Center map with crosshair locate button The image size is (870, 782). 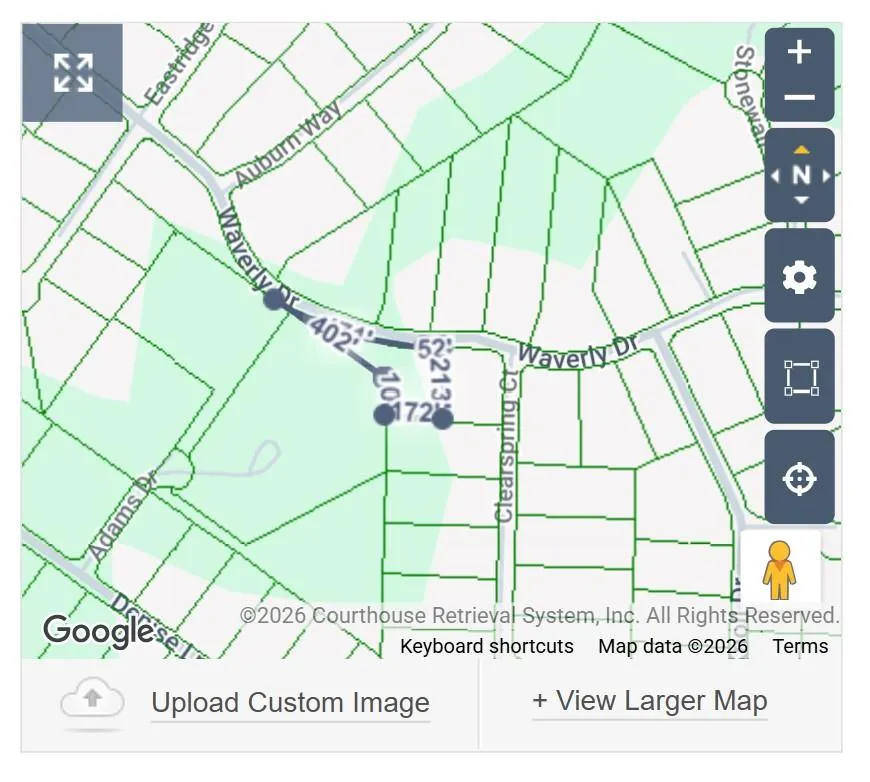799,477
